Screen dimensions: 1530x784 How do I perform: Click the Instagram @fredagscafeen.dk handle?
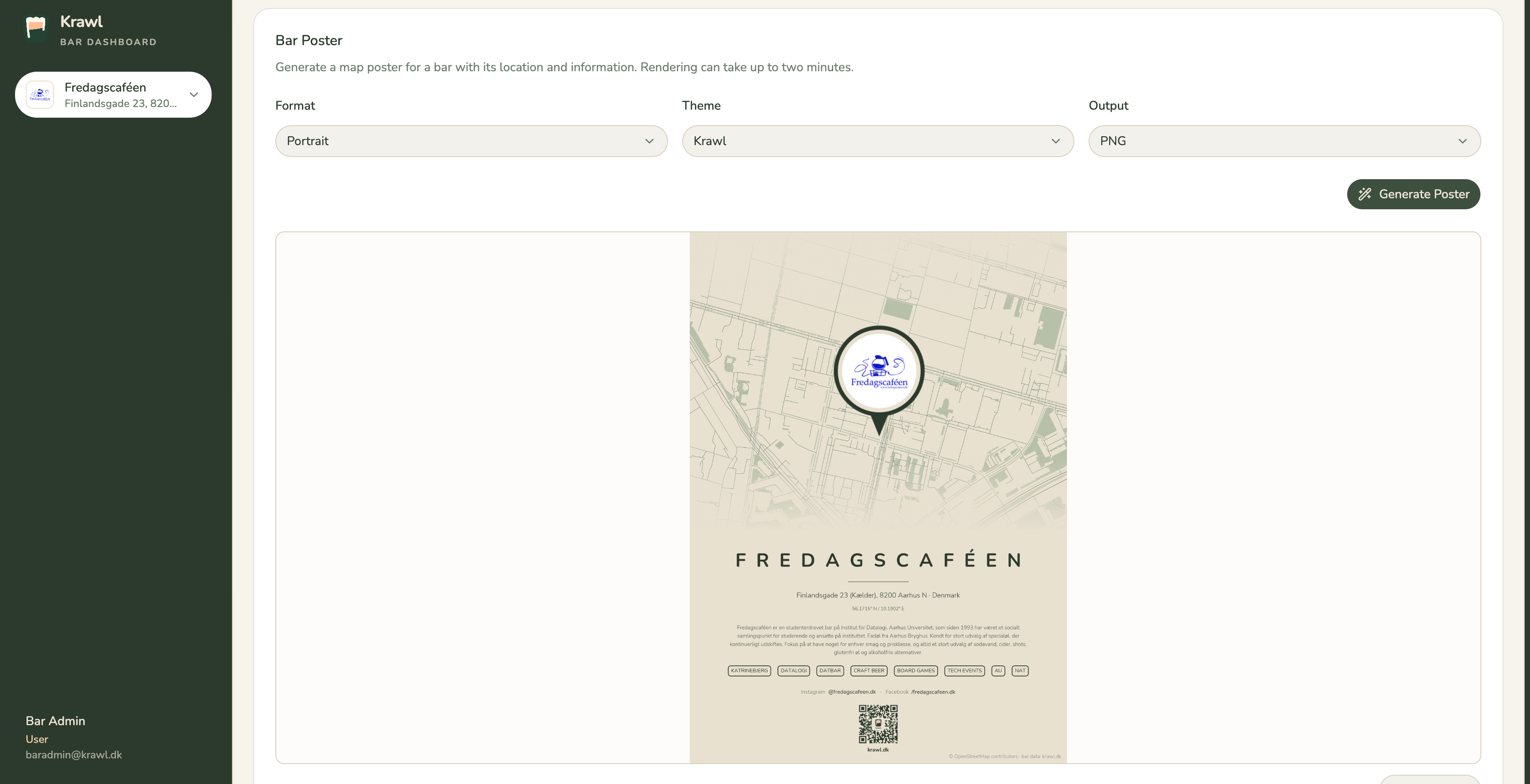[x=852, y=692]
